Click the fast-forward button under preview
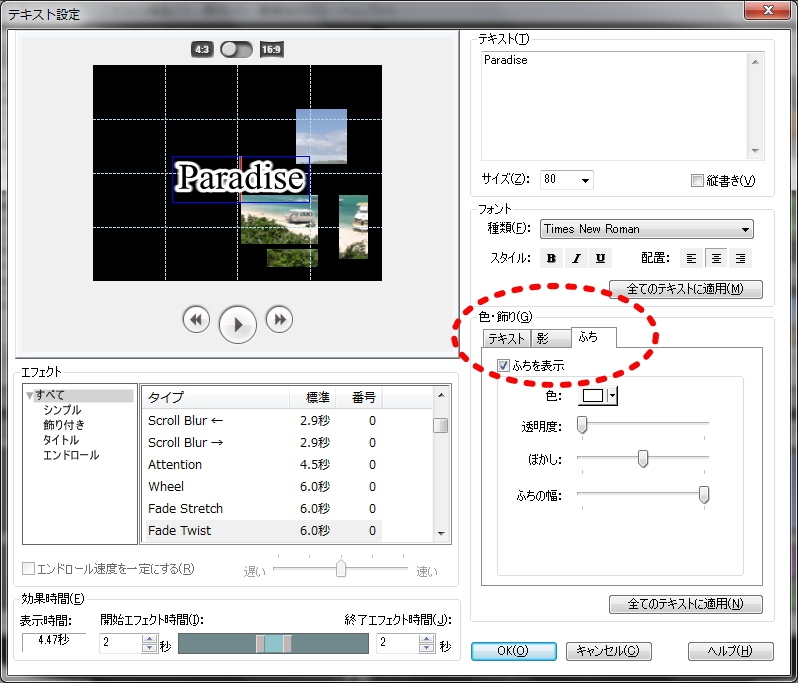The width and height of the screenshot is (798, 683). [280, 319]
